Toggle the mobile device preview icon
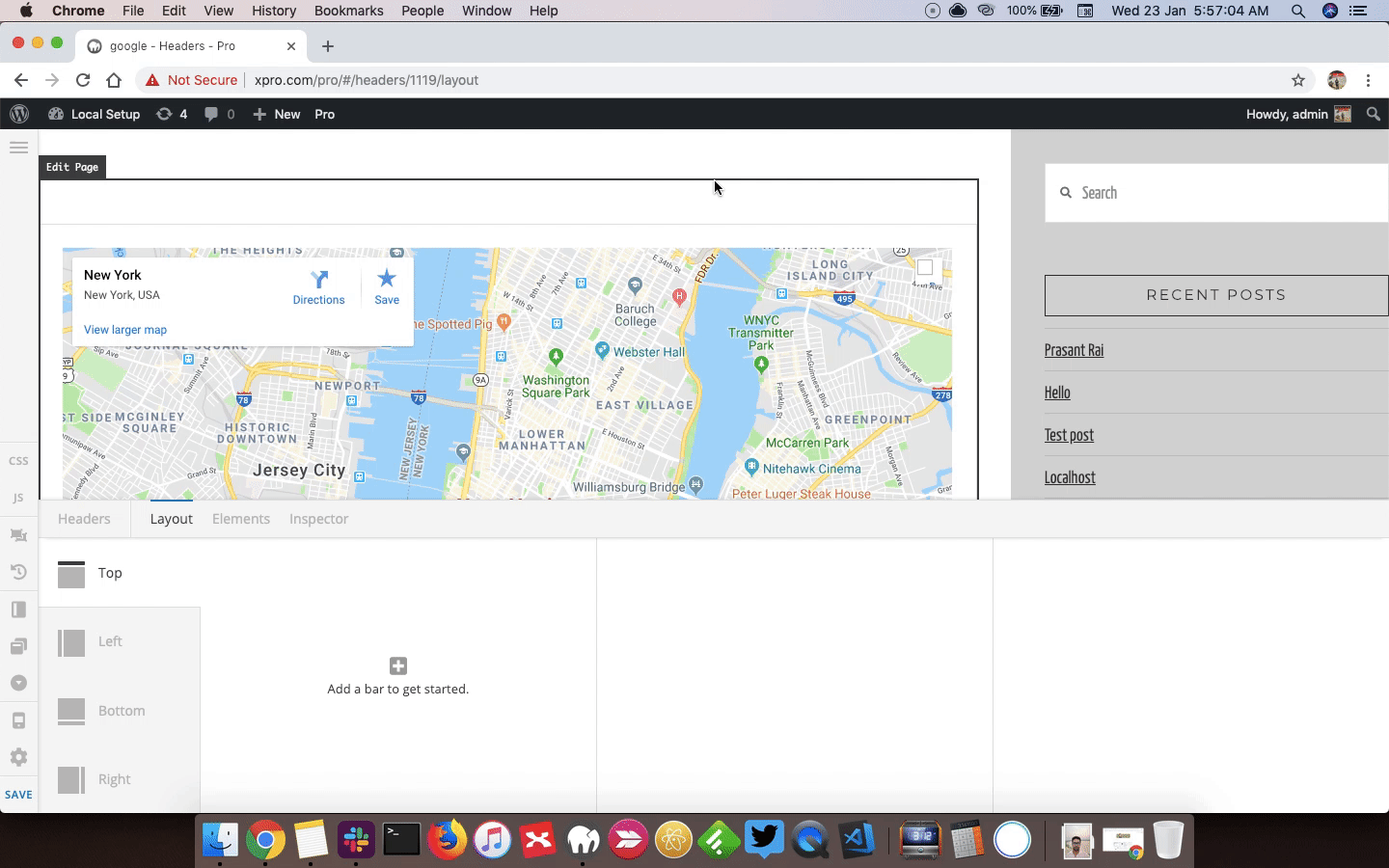1389x868 pixels. (18, 720)
